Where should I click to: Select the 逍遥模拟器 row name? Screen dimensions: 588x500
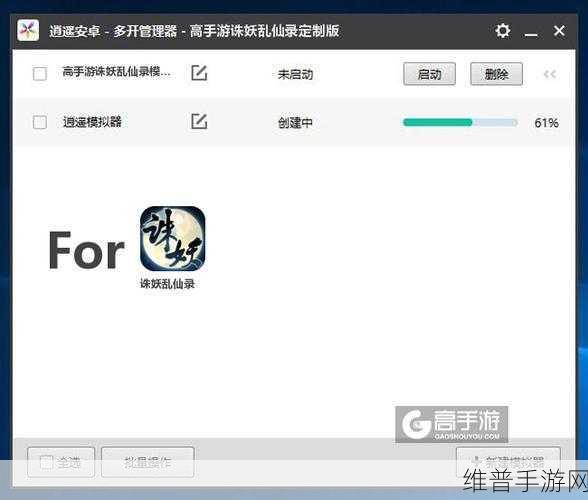[92, 122]
